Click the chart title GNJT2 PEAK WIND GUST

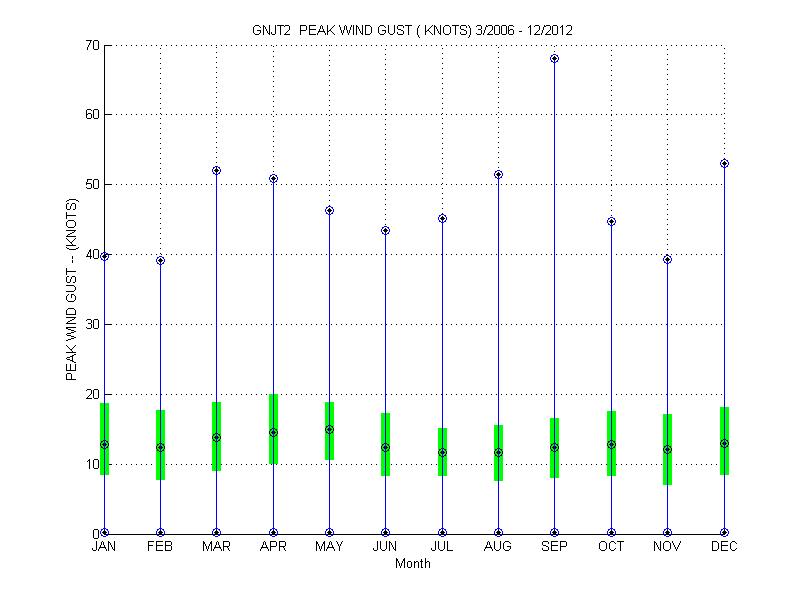pyautogui.click(x=412, y=30)
